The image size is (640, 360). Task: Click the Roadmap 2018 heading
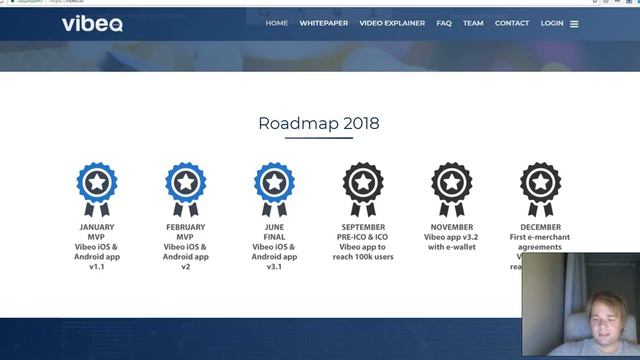(319, 123)
